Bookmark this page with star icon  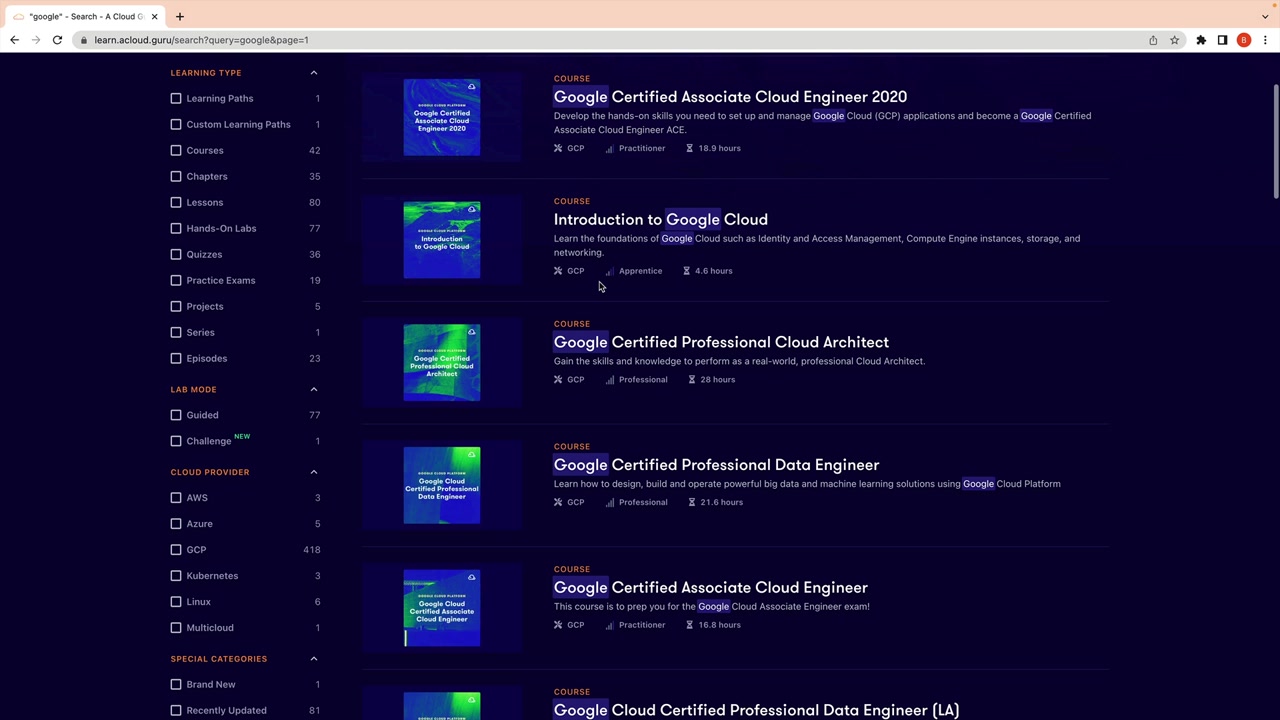(x=1175, y=40)
